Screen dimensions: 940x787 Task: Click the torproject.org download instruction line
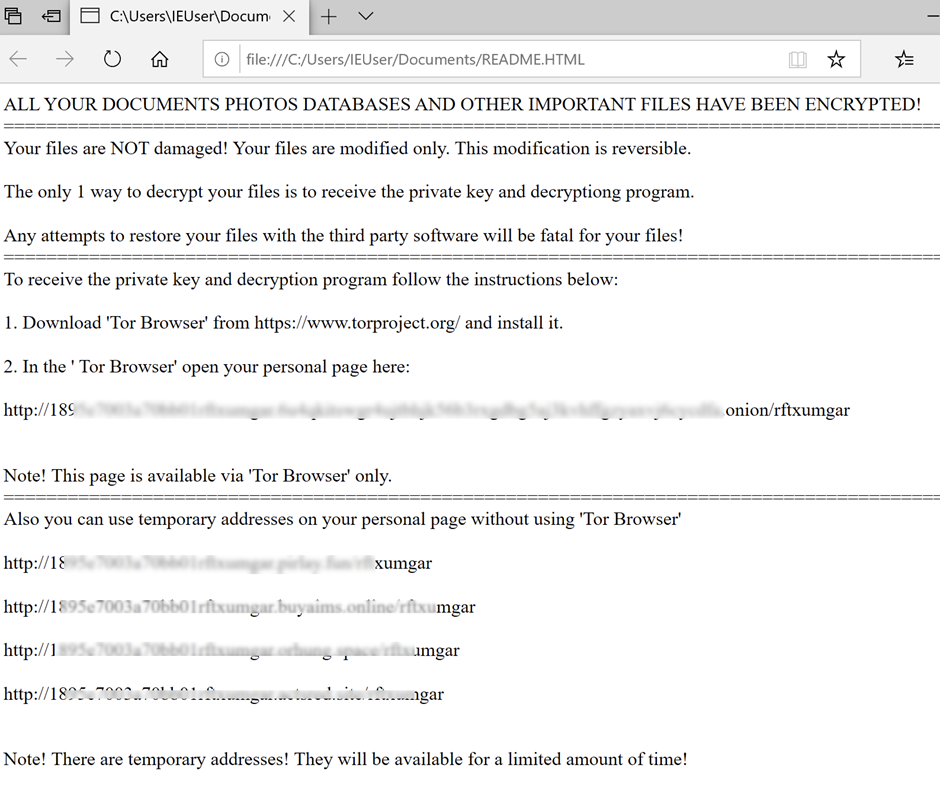click(283, 323)
